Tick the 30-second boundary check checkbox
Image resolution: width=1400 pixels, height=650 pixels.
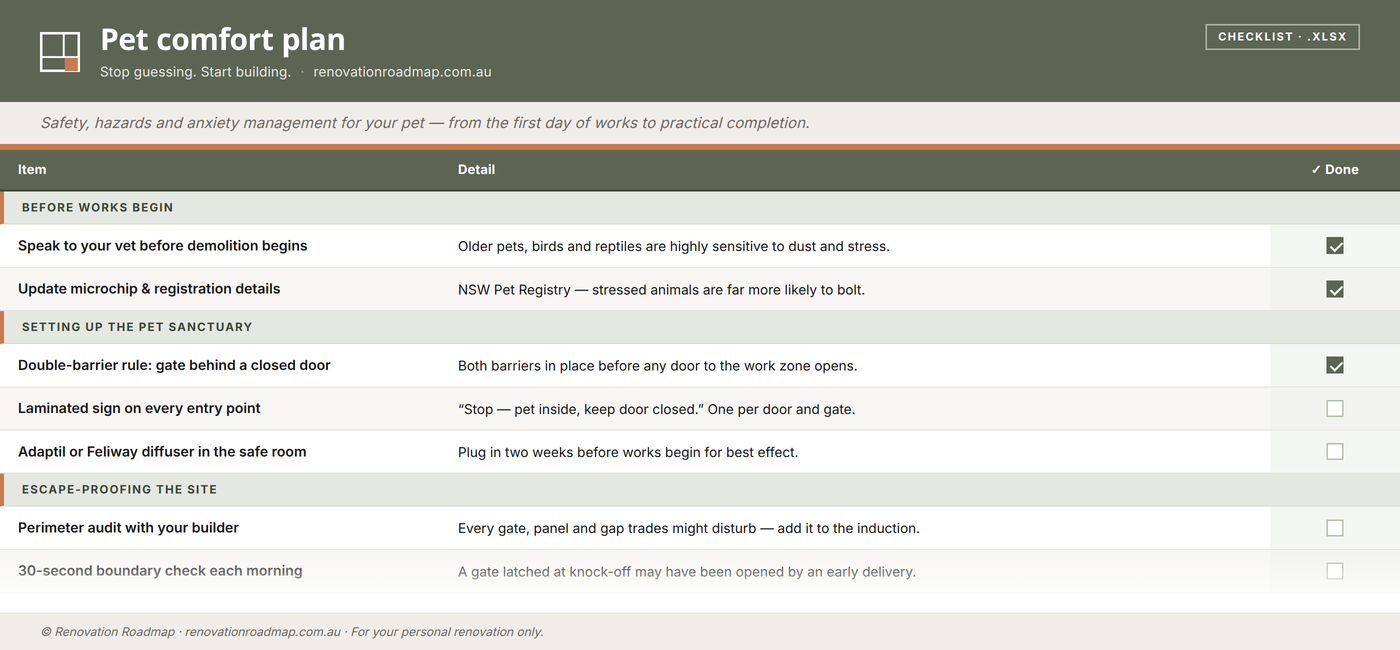pyautogui.click(x=1335, y=571)
